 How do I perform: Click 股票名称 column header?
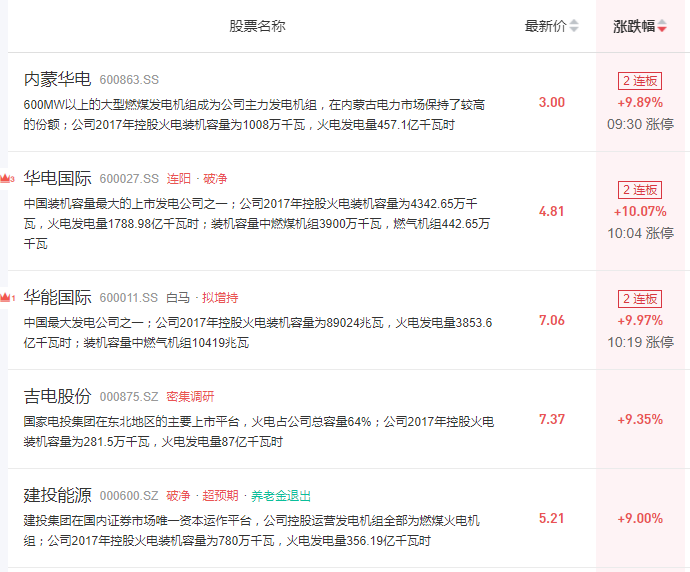257,26
